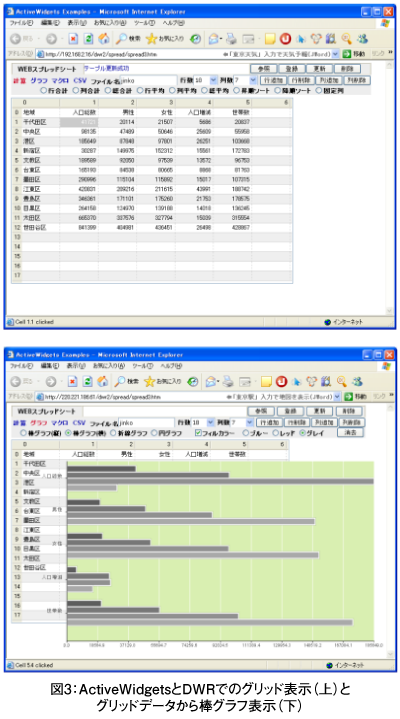Click the Mail icon in the bar-chart window toolbar

pyautogui.click(x=212, y=382)
